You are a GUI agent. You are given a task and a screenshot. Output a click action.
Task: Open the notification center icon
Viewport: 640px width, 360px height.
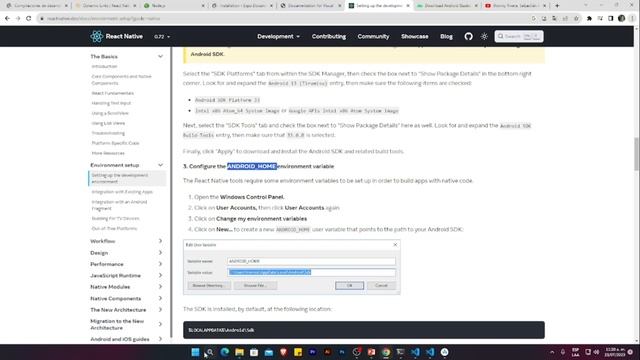pos(630,352)
